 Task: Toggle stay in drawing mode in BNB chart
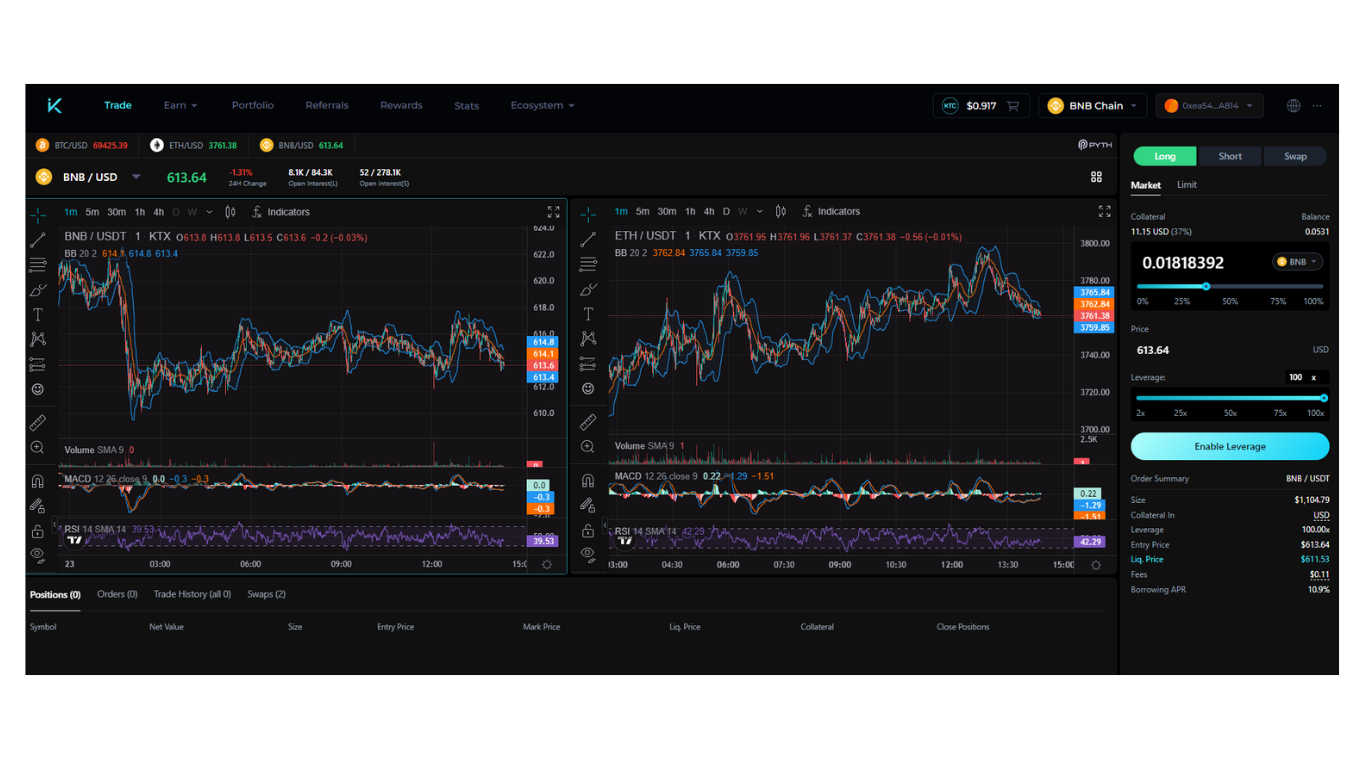click(37, 506)
